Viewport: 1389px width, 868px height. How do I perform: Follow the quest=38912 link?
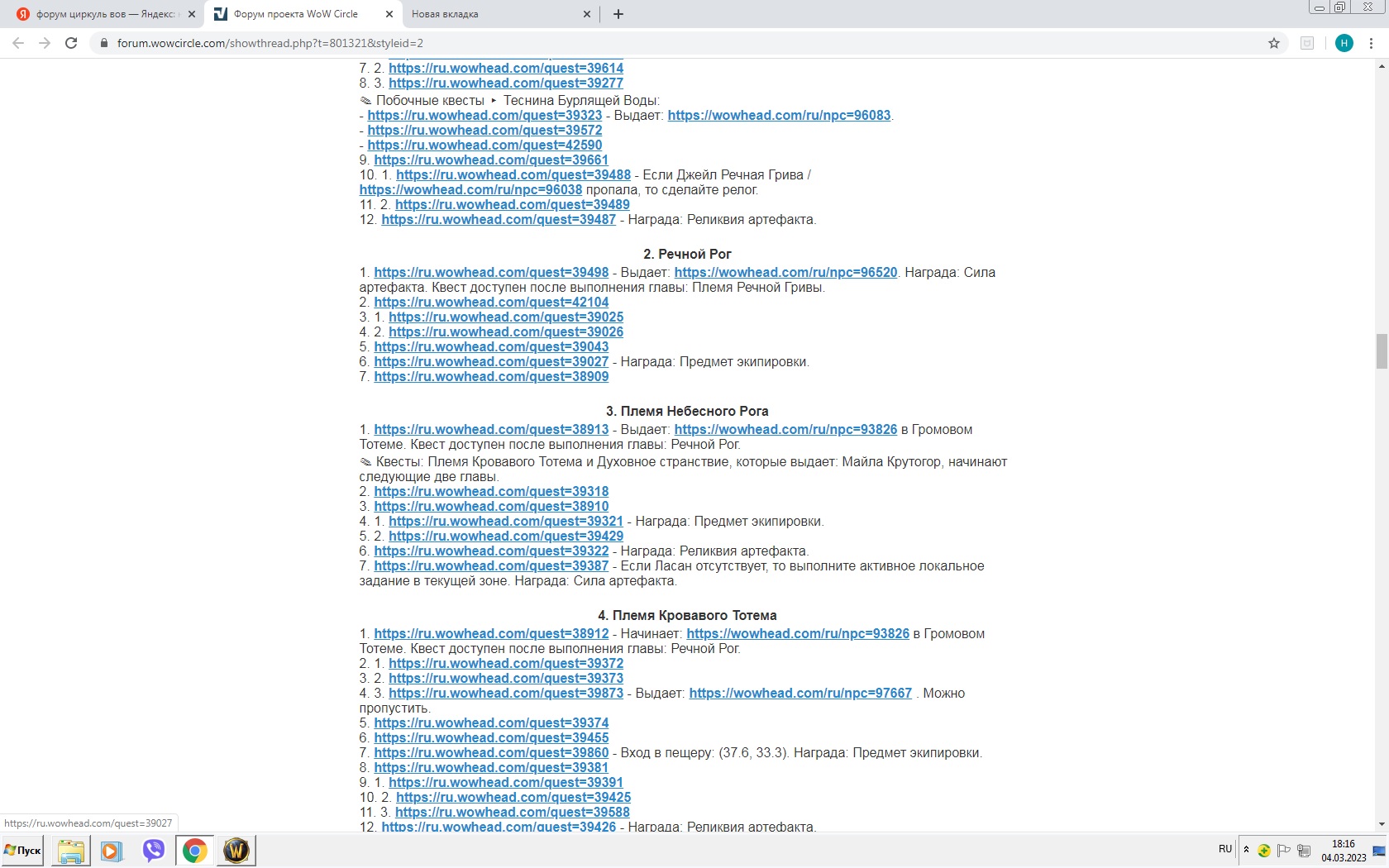pos(491,634)
